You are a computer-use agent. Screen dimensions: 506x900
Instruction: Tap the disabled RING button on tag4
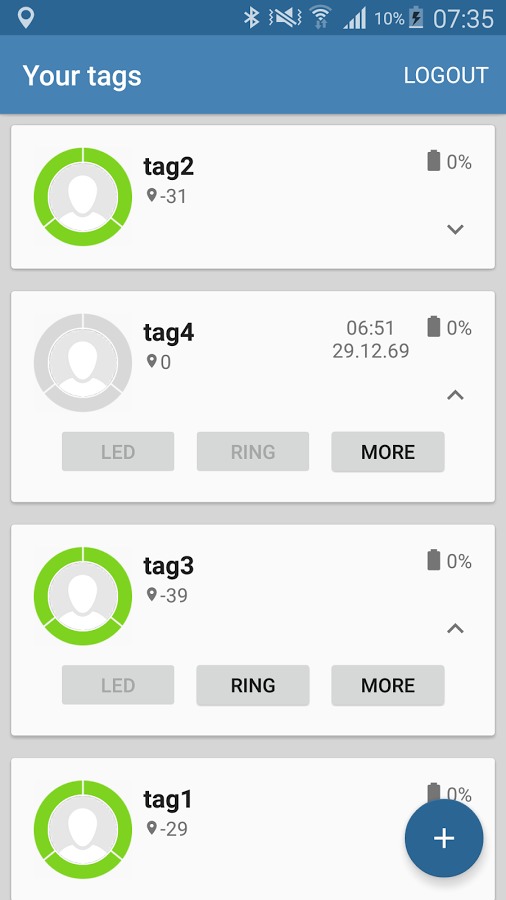click(x=253, y=452)
